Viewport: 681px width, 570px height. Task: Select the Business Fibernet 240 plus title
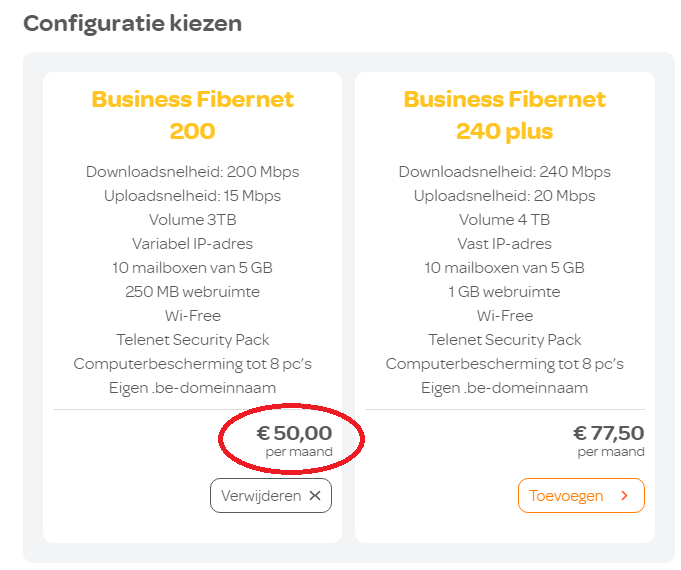click(505, 115)
